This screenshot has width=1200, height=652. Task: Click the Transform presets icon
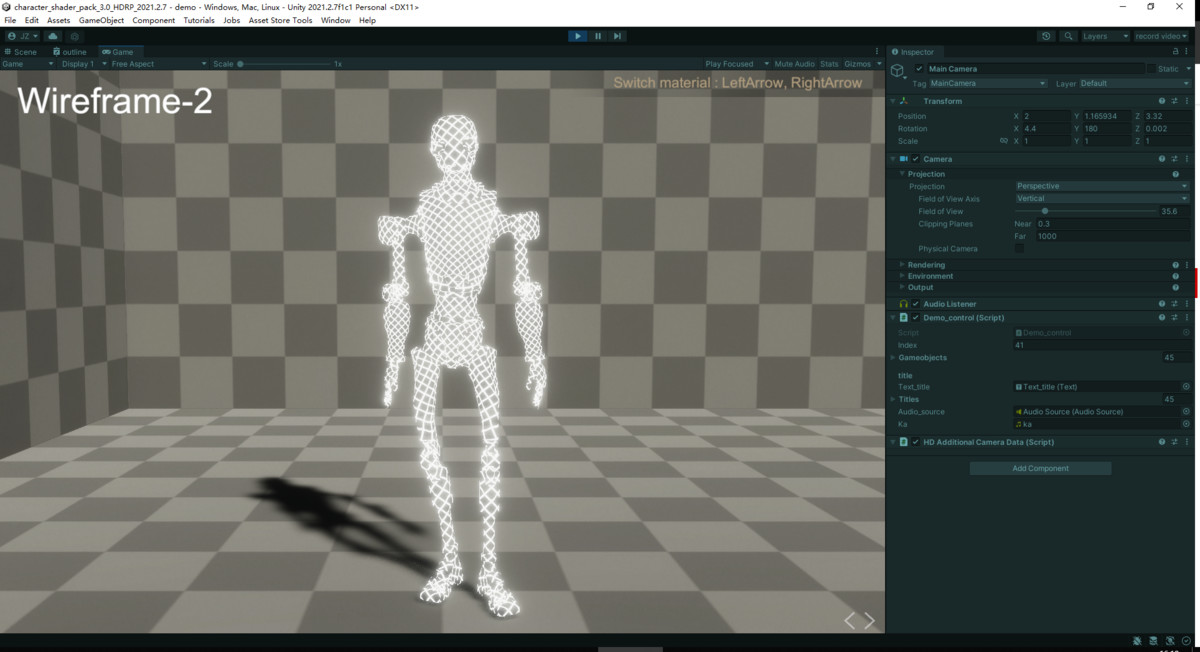[x=1173, y=100]
